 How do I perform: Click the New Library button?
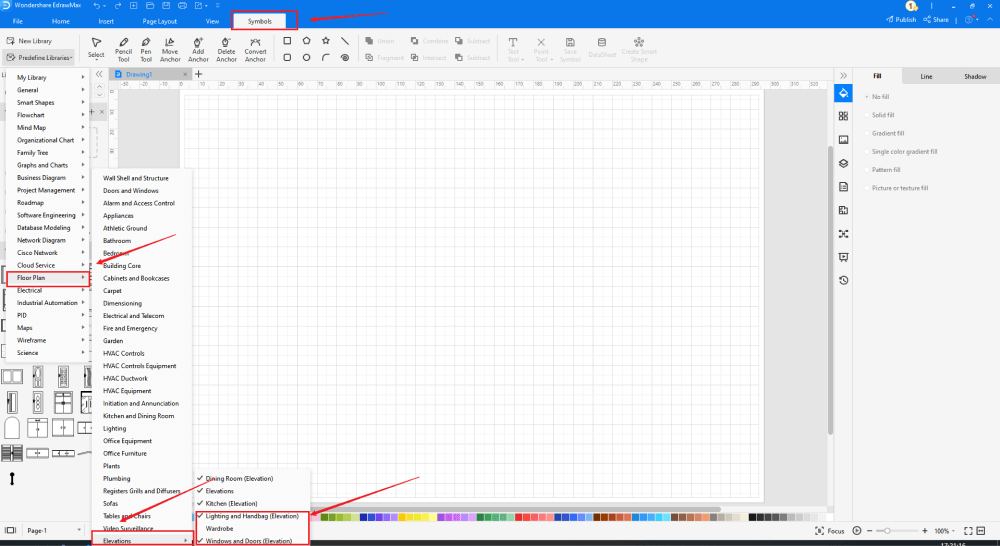tap(34, 41)
